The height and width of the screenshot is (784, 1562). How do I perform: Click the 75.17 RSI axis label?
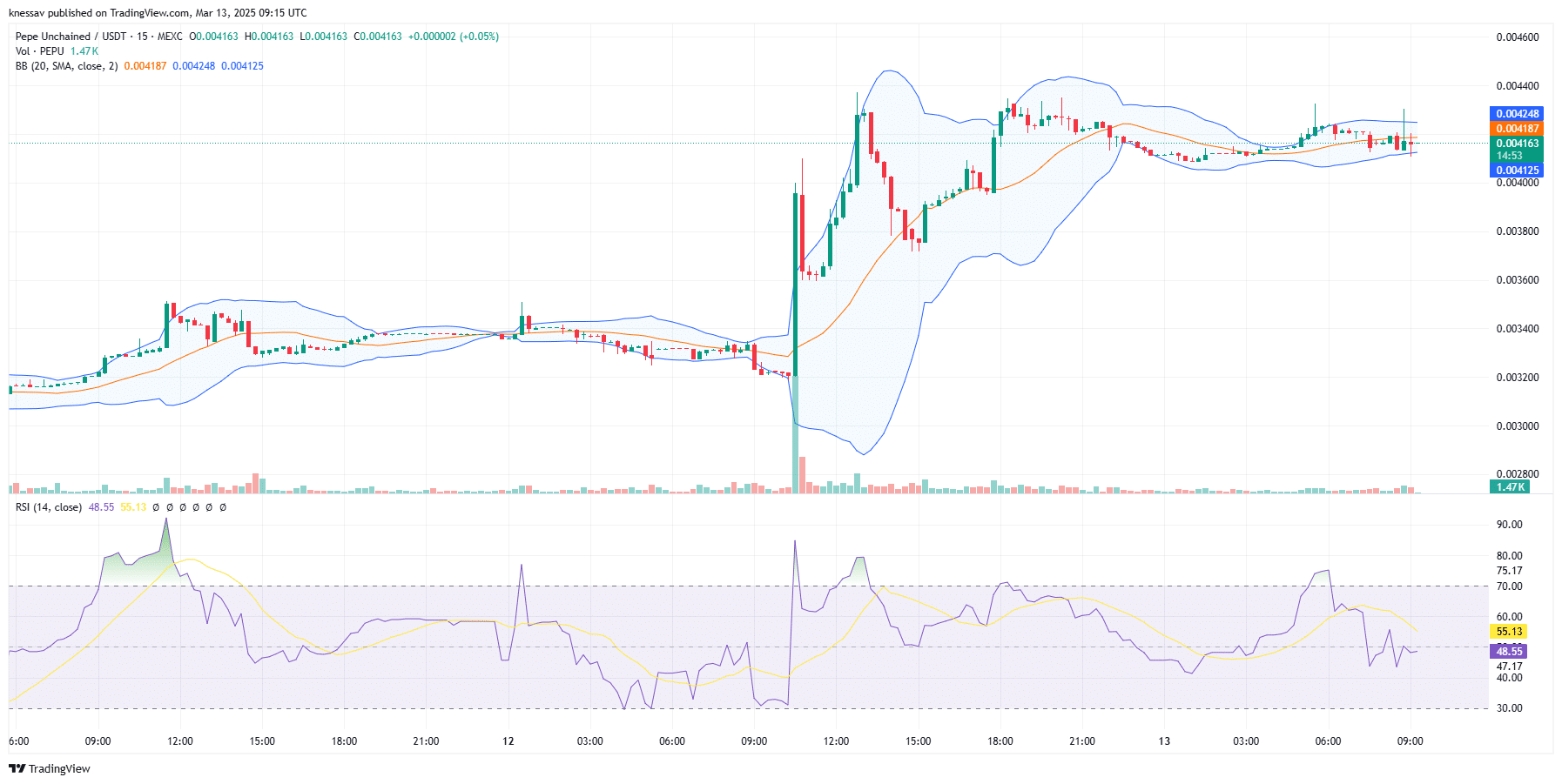point(1510,571)
